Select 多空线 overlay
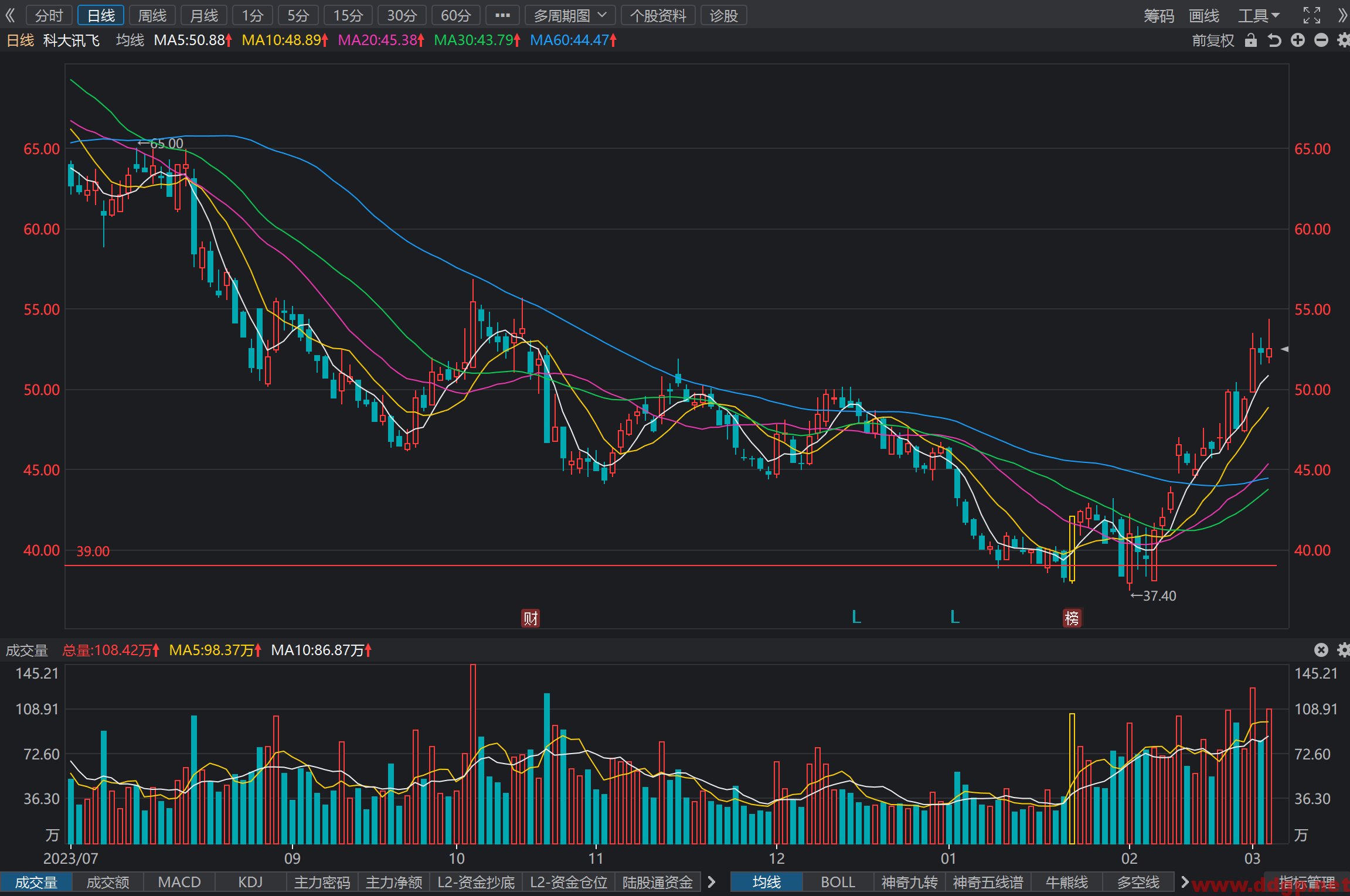 tap(1138, 882)
